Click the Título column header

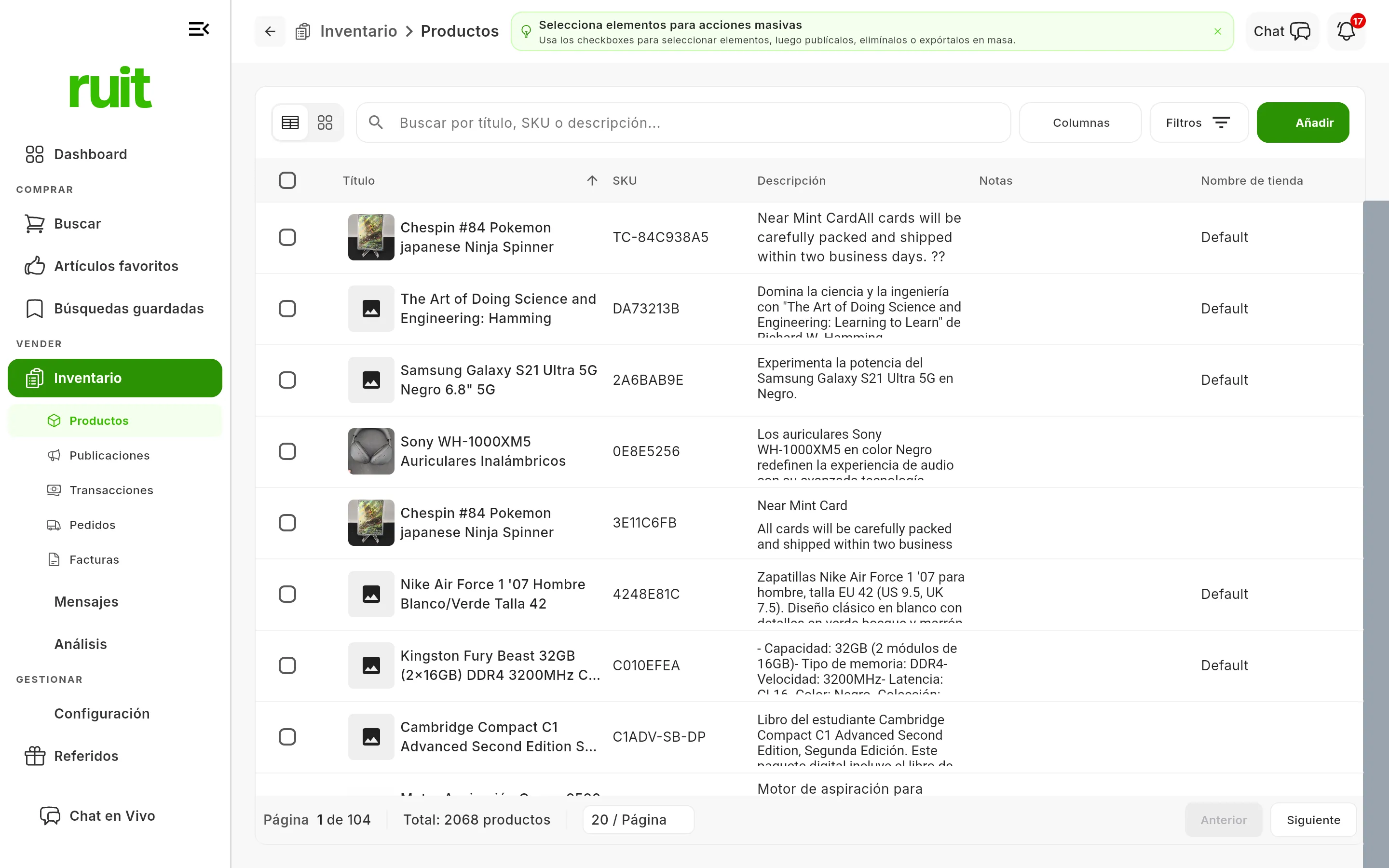point(359,180)
